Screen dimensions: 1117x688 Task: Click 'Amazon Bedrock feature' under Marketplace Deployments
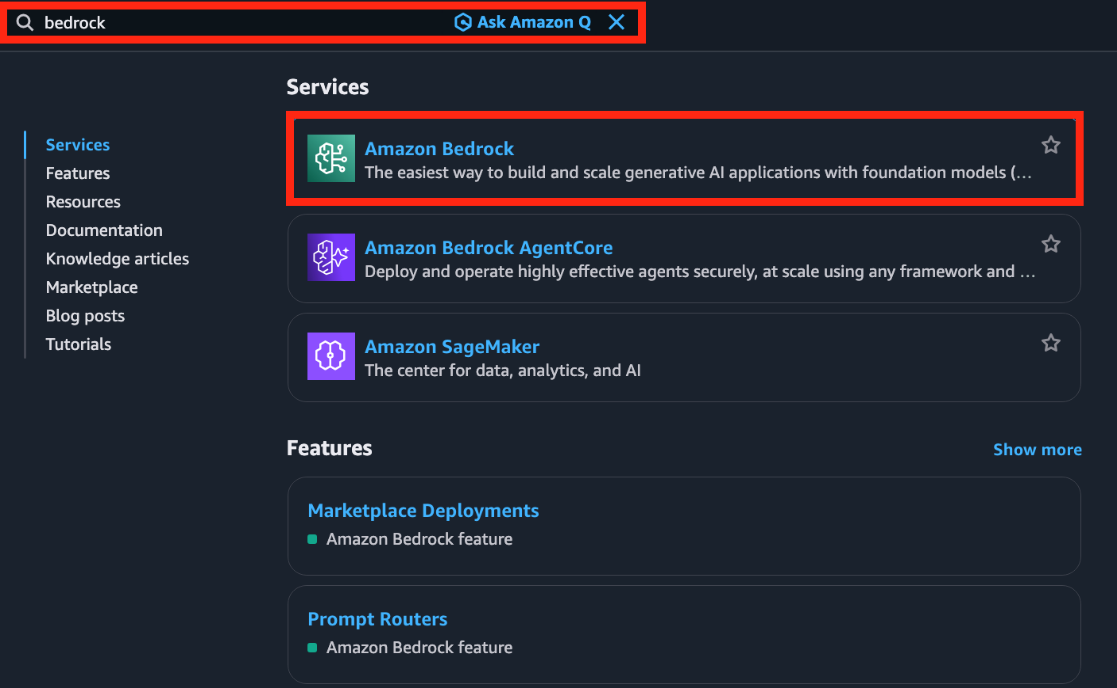(420, 539)
